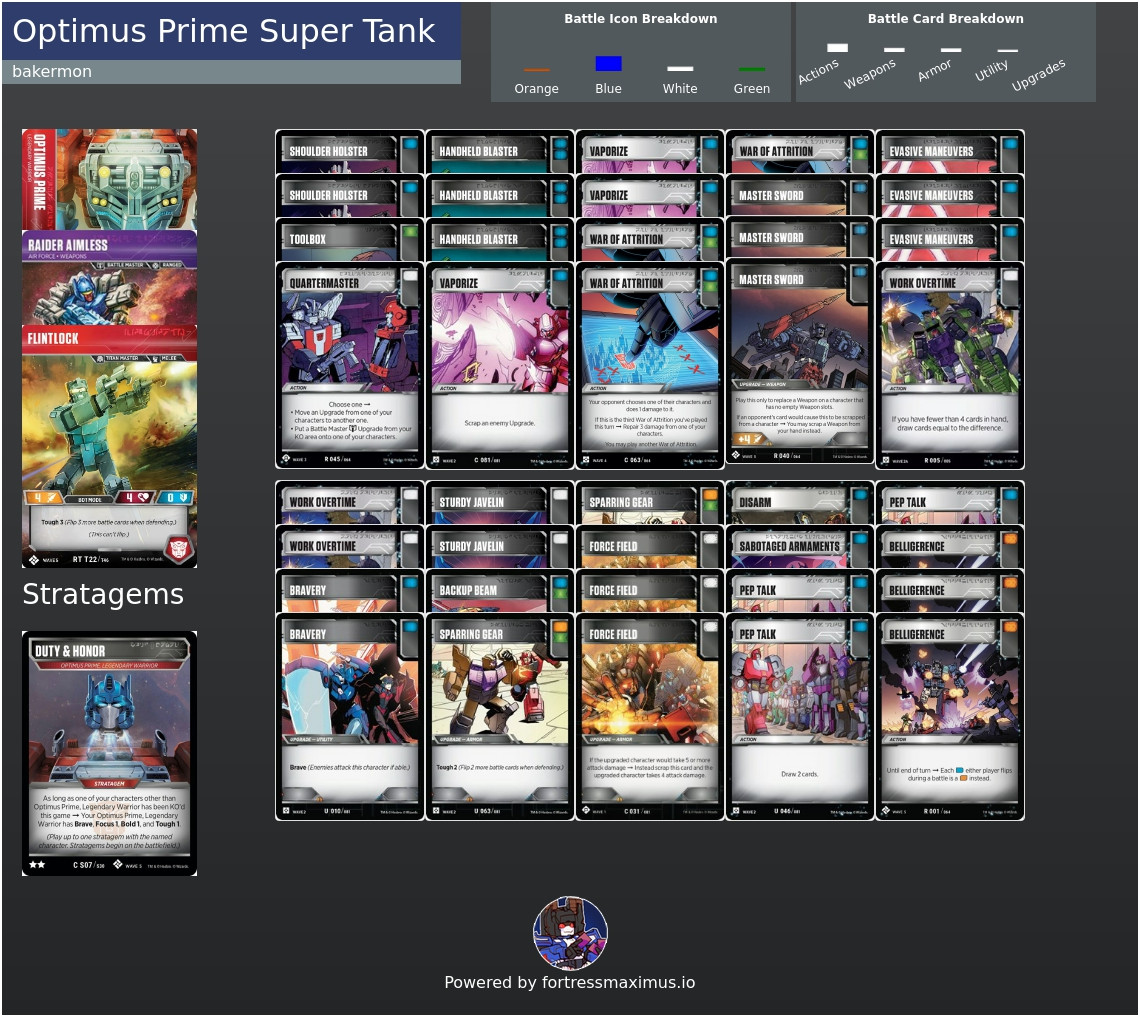Select the Backup Beam card header
This screenshot has height=1017, width=1140.
point(499,590)
